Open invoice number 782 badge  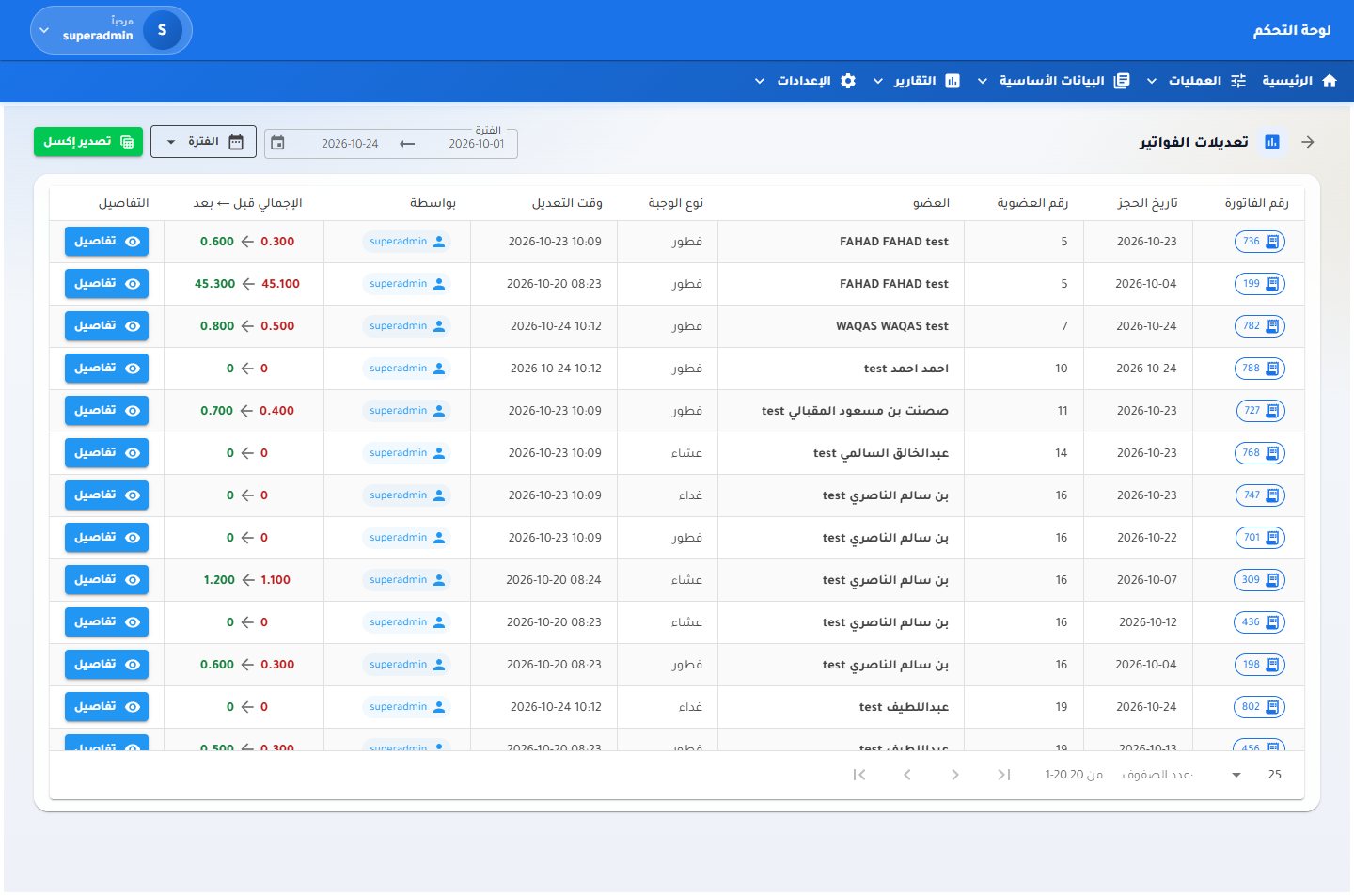1259,326
